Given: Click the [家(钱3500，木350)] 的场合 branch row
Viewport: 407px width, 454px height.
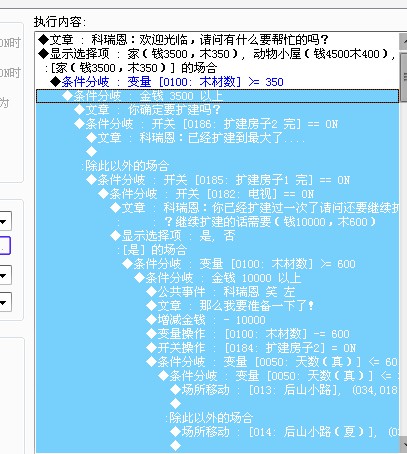Looking at the screenshot, I should click(217, 68).
